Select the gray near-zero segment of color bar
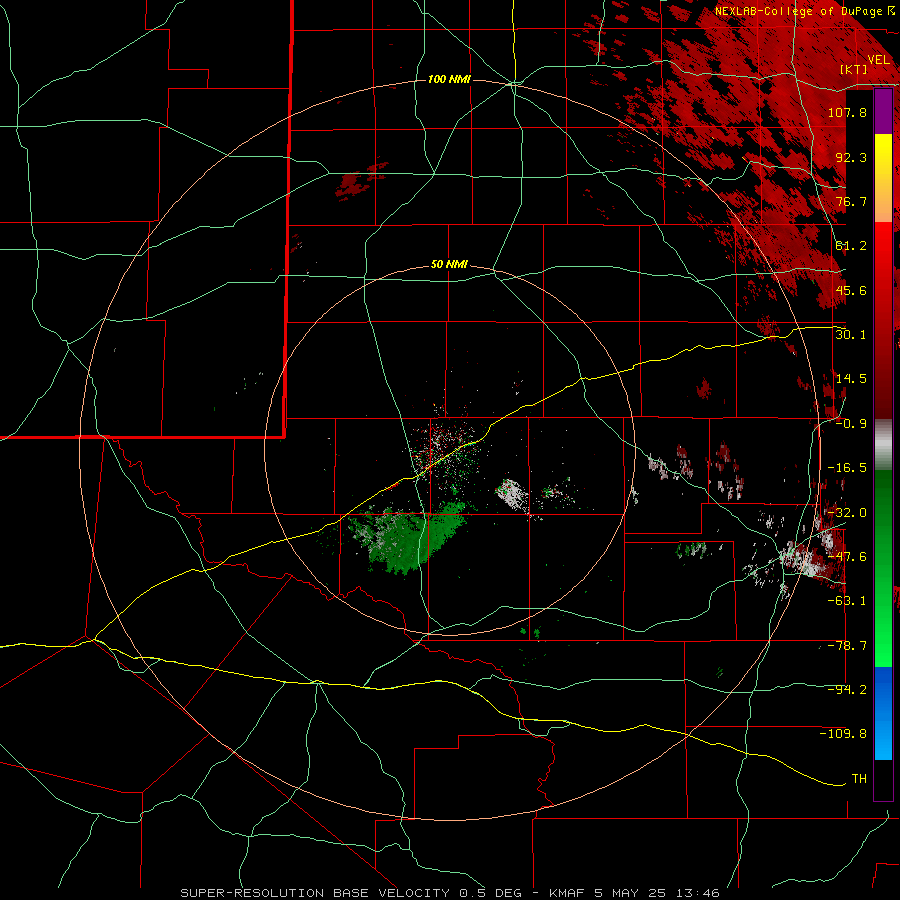This screenshot has height=900, width=900. 883,445
